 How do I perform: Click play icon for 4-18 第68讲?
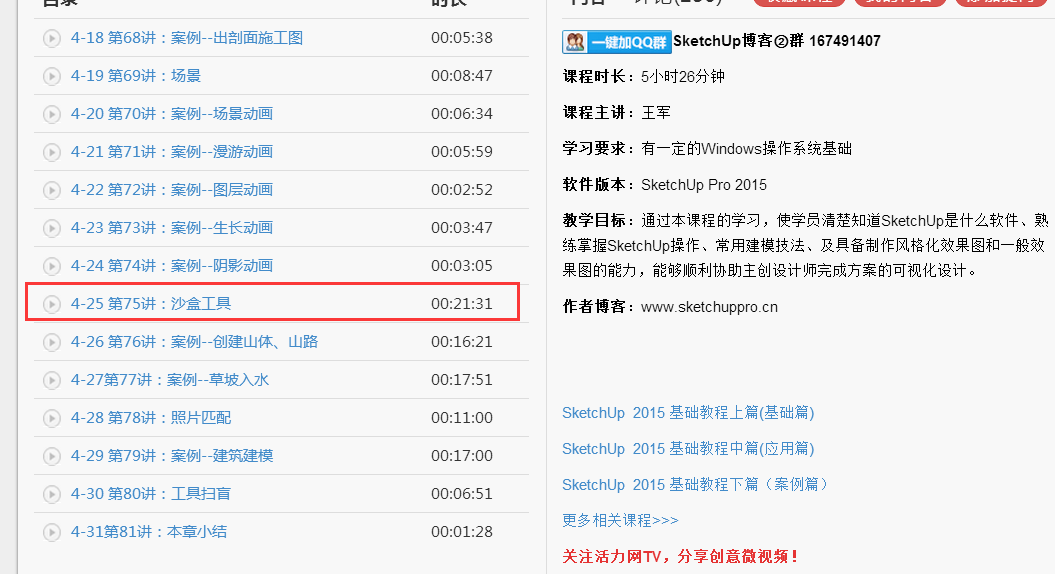pyautogui.click(x=52, y=38)
